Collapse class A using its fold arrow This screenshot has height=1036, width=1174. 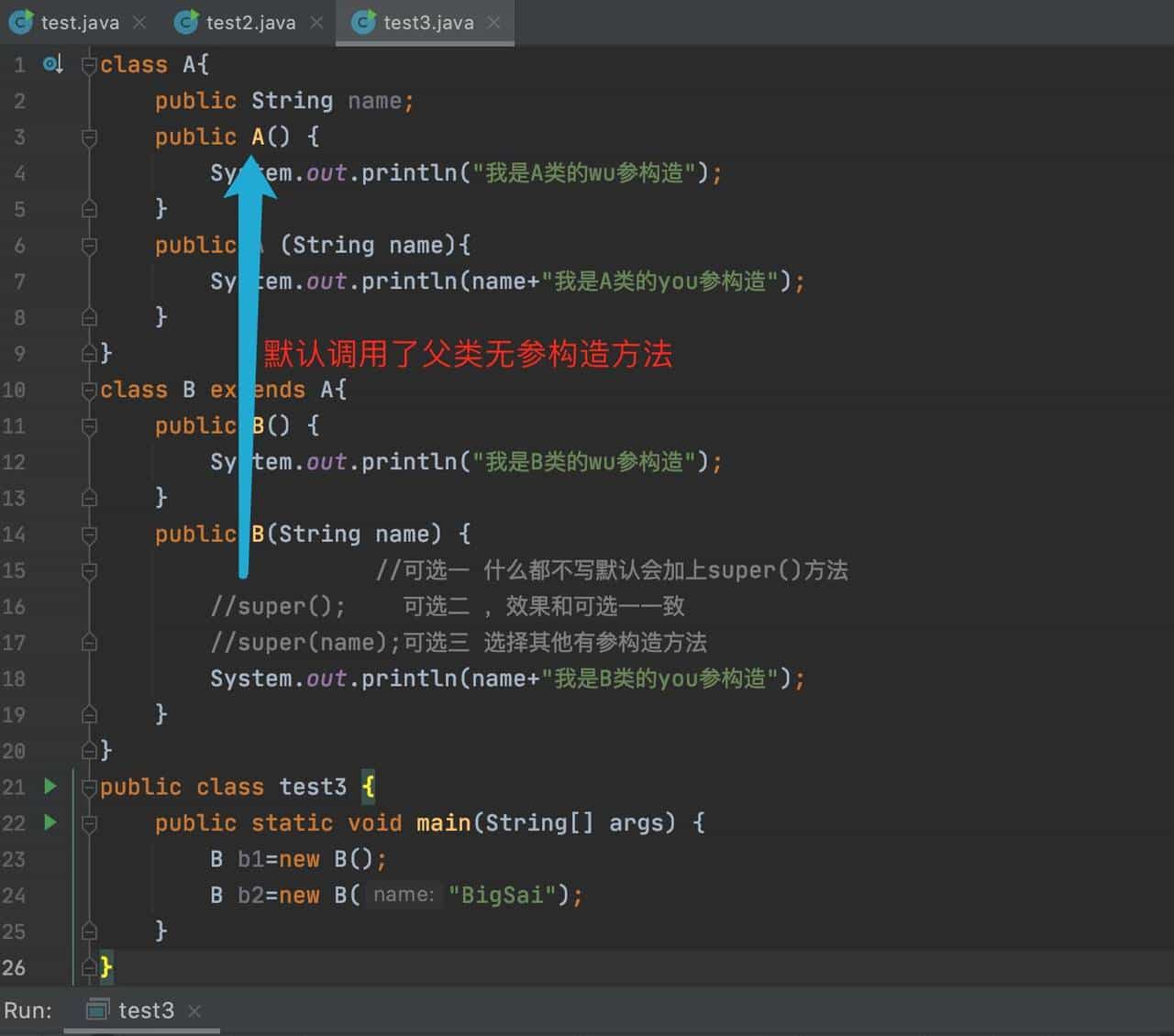pyautogui.click(x=89, y=64)
